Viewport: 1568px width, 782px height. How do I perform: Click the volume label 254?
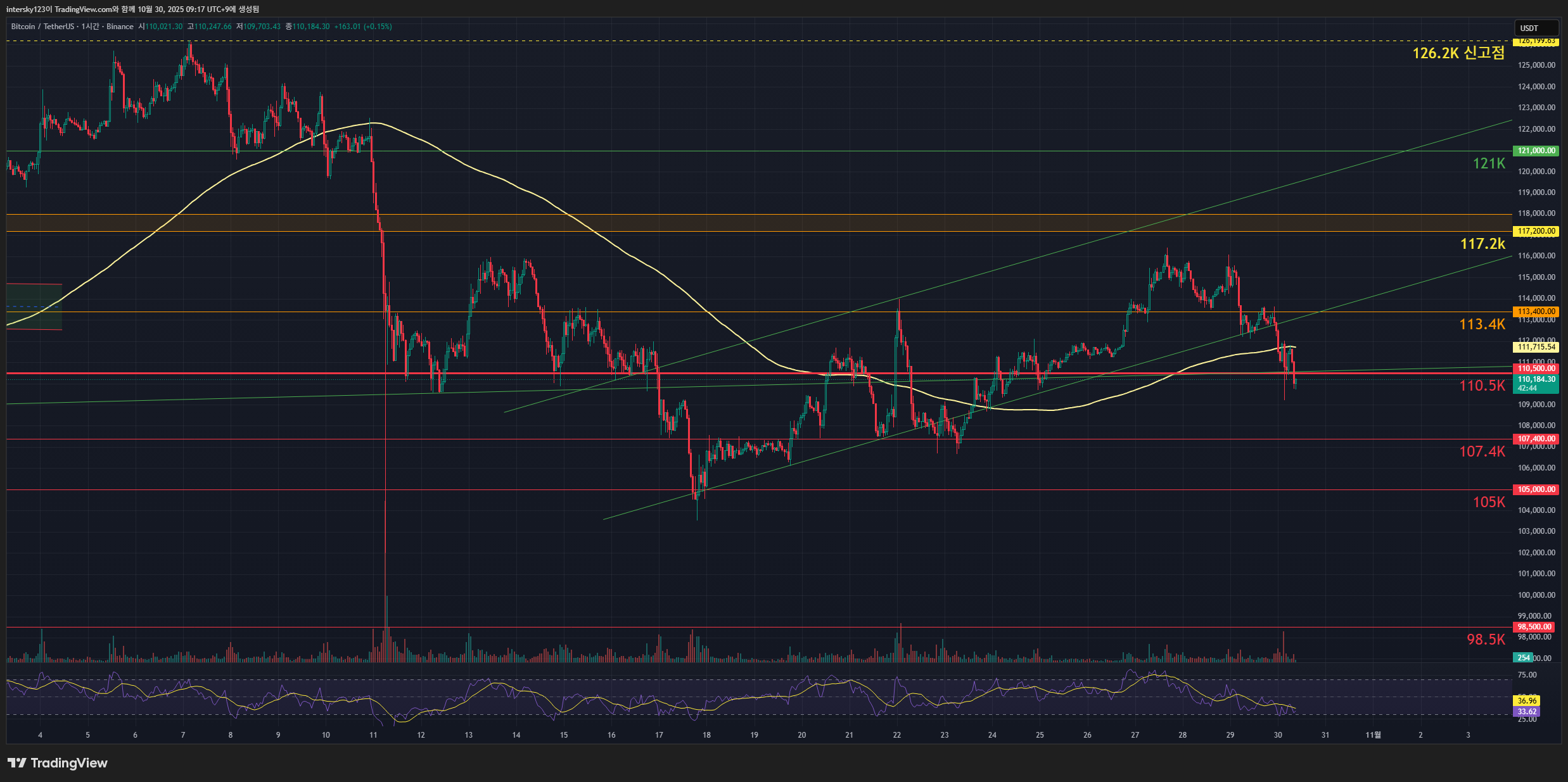tap(1523, 658)
